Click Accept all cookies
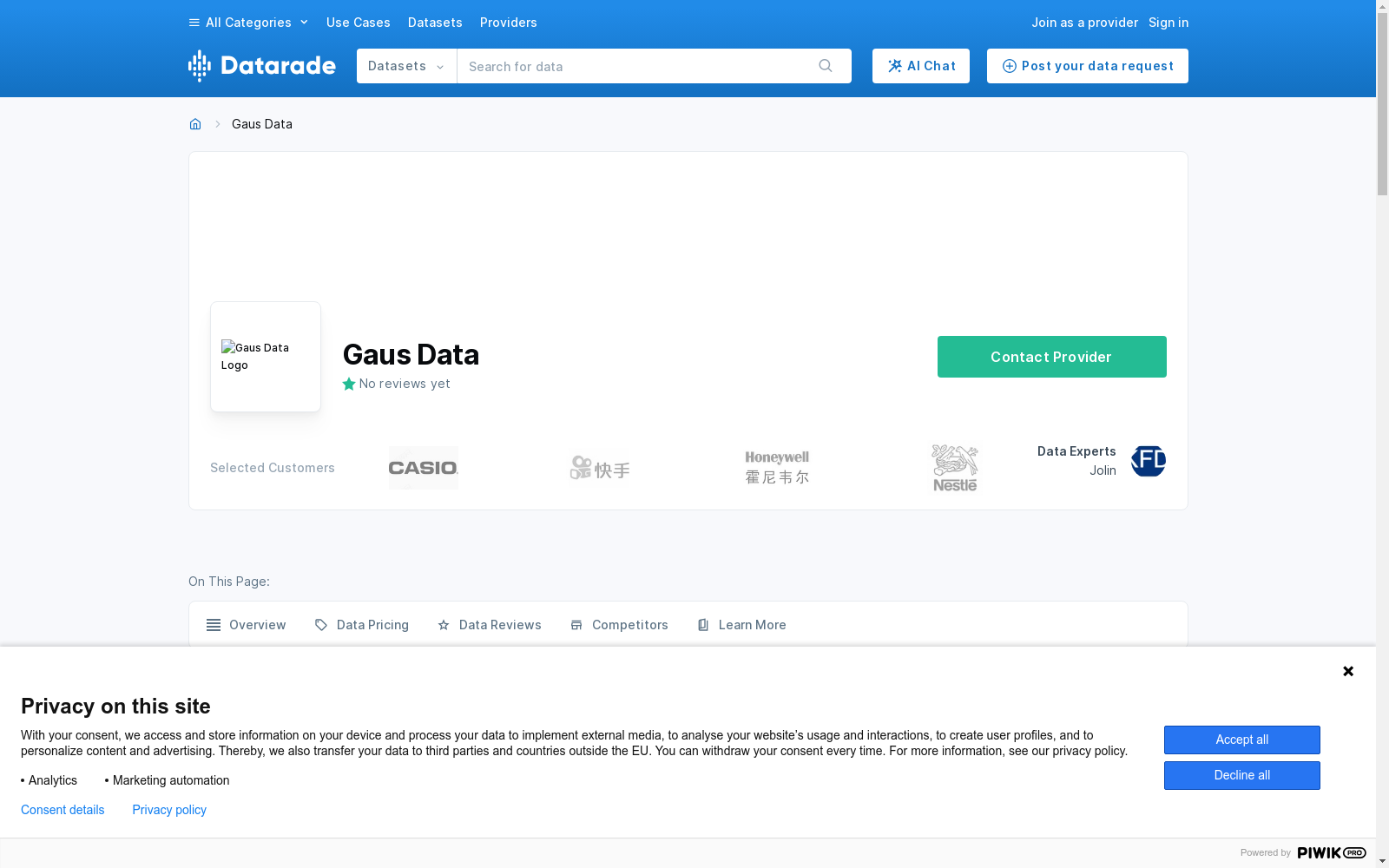This screenshot has height=868, width=1389. pyautogui.click(x=1242, y=740)
